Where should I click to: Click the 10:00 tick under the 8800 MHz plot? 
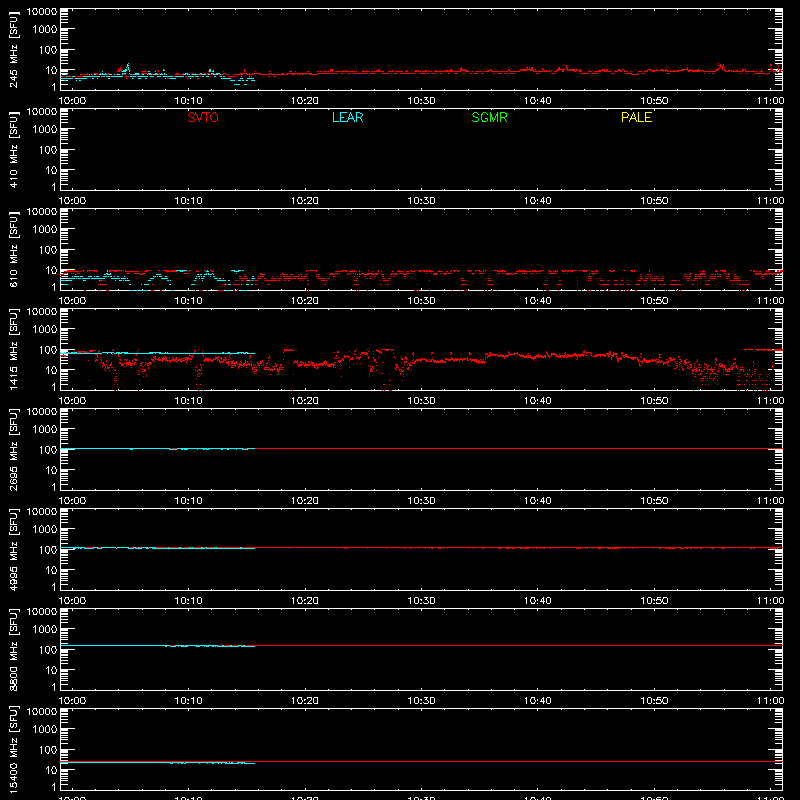point(72,701)
